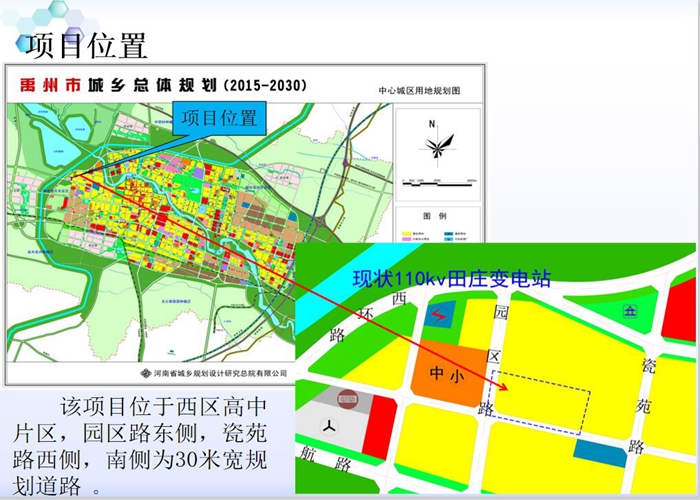Click the circled three-spoke symbol on the gray plot
This screenshot has width=700, height=500.
click(330, 427)
